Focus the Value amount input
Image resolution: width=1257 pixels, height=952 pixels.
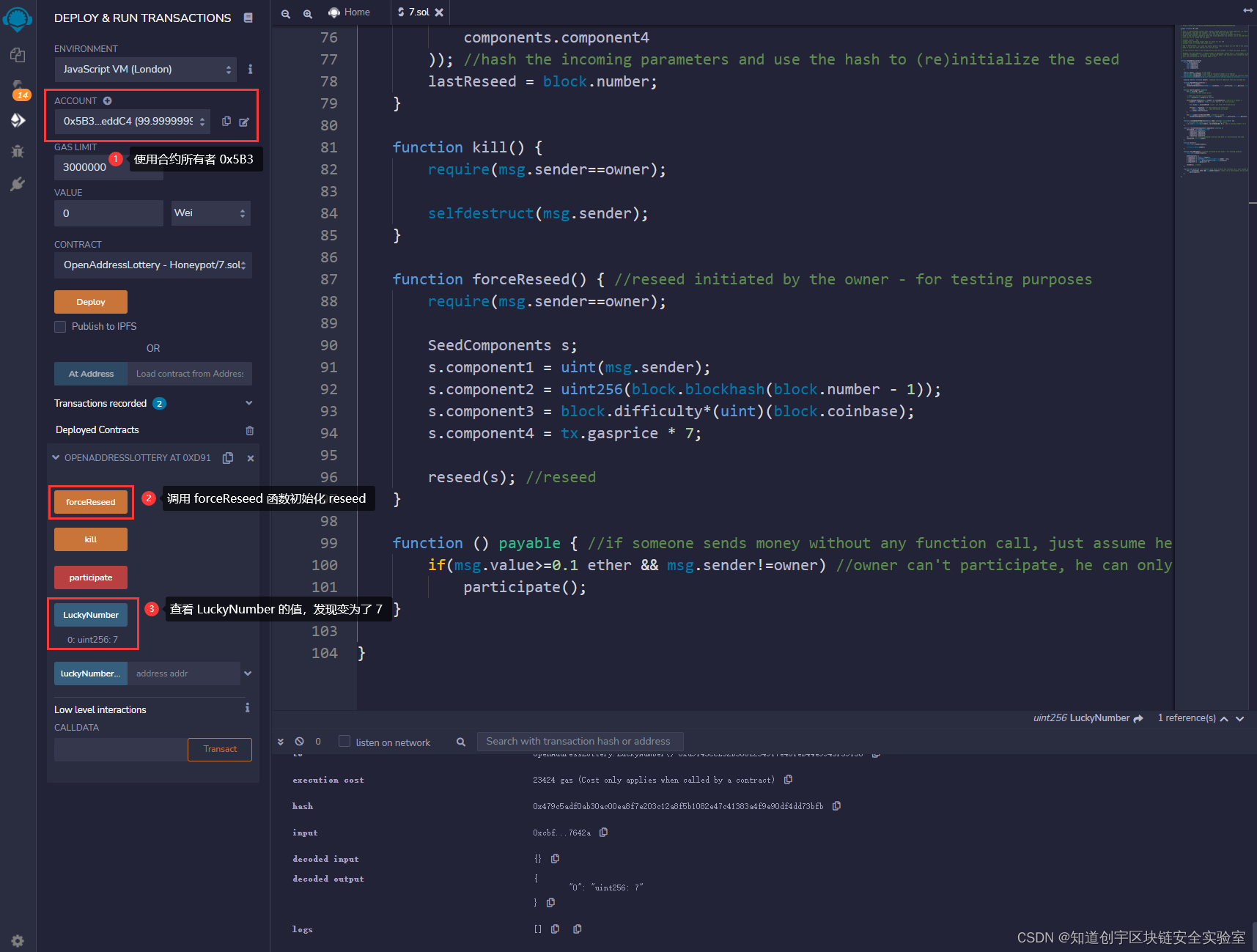[108, 213]
